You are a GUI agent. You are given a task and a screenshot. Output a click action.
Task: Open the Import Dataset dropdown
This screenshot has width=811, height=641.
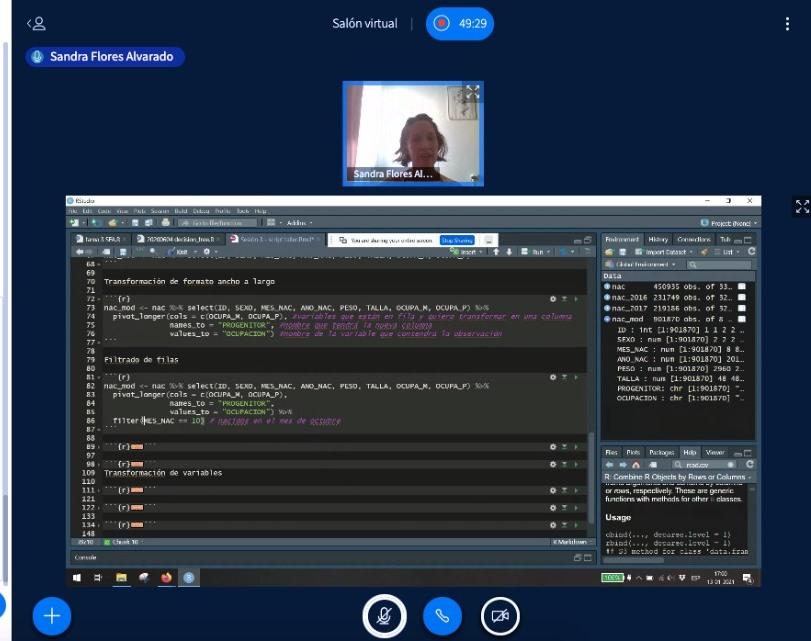click(661, 252)
